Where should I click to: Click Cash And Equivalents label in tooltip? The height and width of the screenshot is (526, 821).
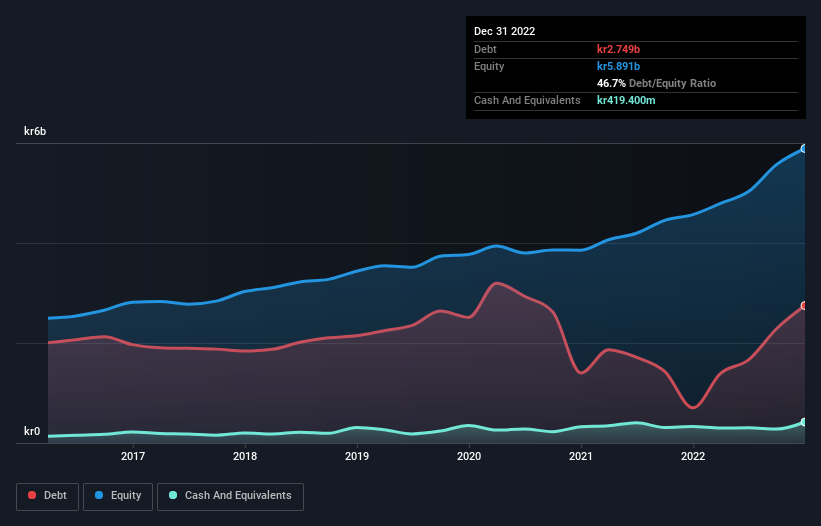coord(527,100)
